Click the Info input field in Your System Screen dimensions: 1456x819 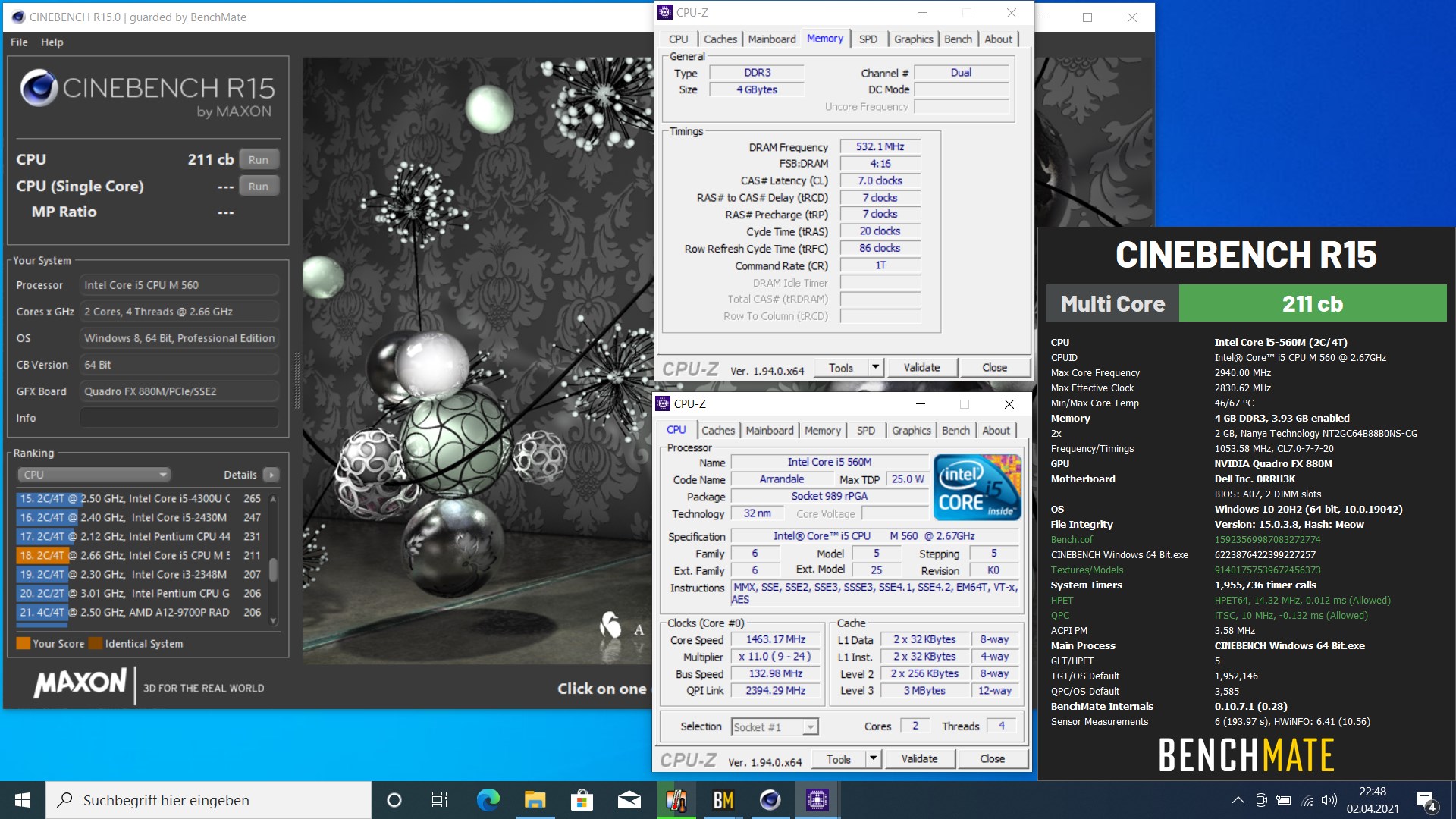[179, 418]
